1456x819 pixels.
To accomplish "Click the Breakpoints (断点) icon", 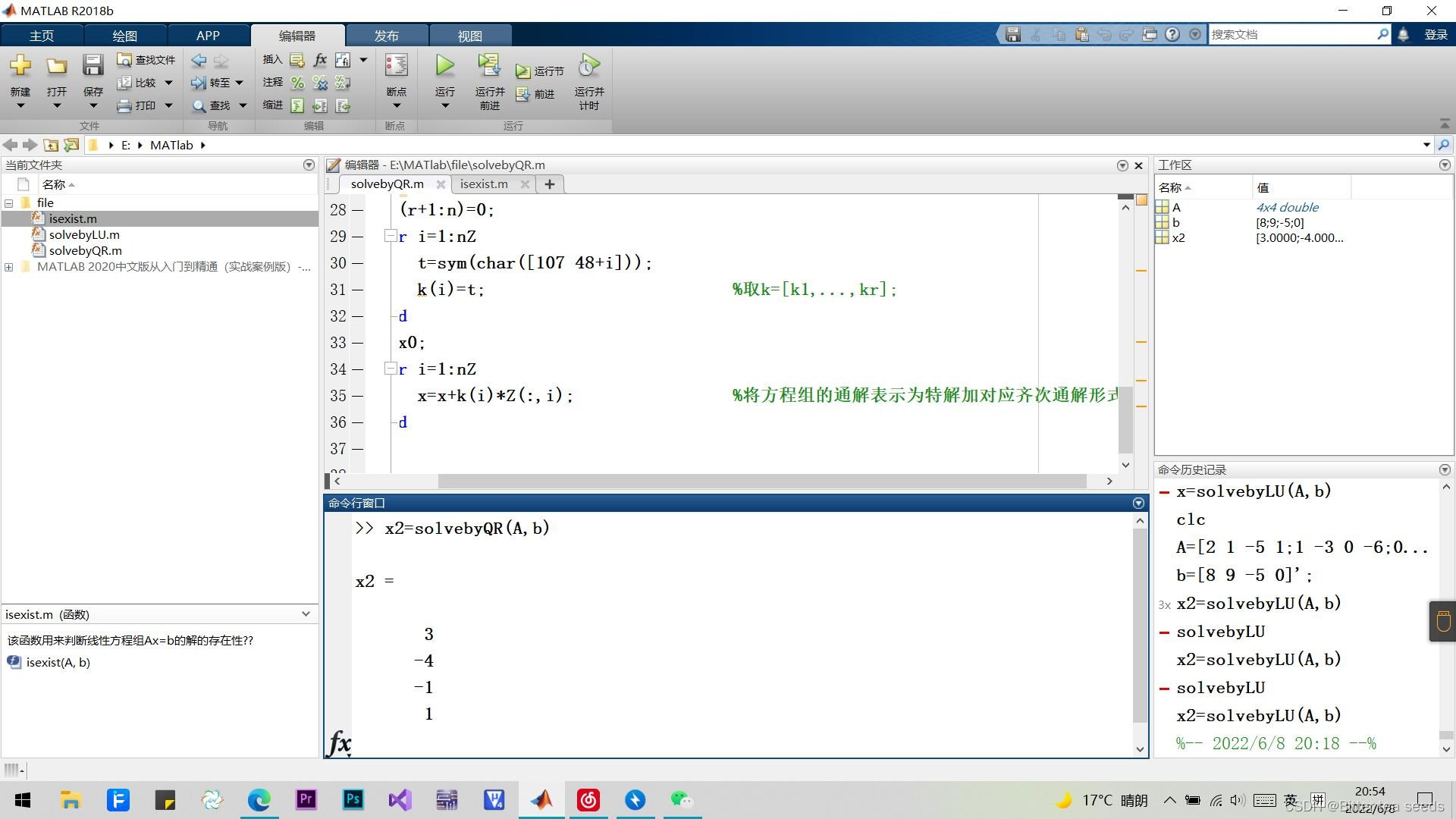I will [396, 65].
